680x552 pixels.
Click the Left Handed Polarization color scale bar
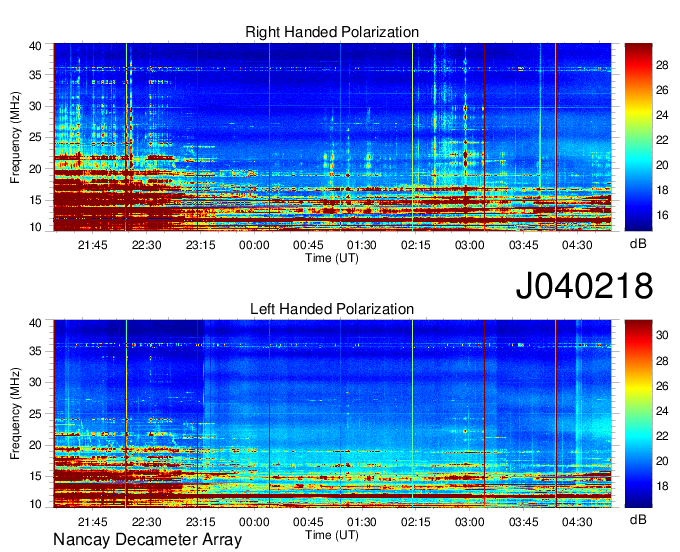[638, 414]
